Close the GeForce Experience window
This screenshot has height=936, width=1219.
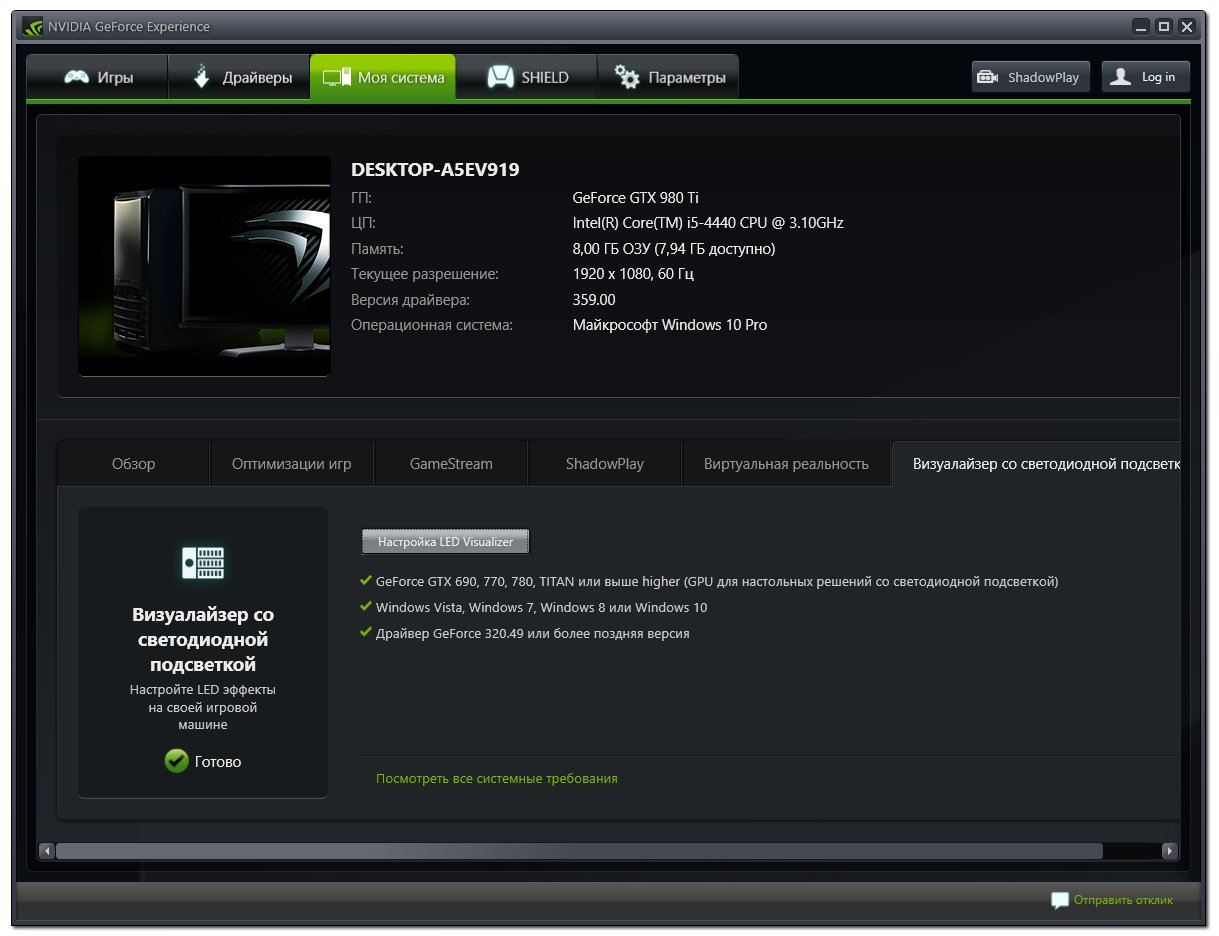pos(1187,27)
